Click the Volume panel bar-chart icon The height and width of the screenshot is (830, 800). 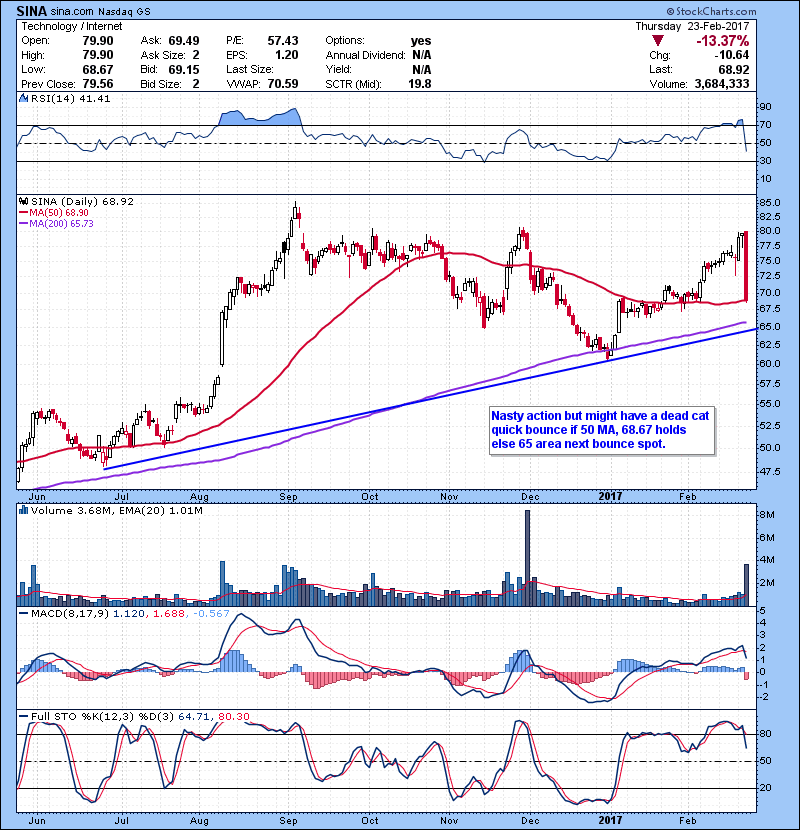(x=24, y=510)
